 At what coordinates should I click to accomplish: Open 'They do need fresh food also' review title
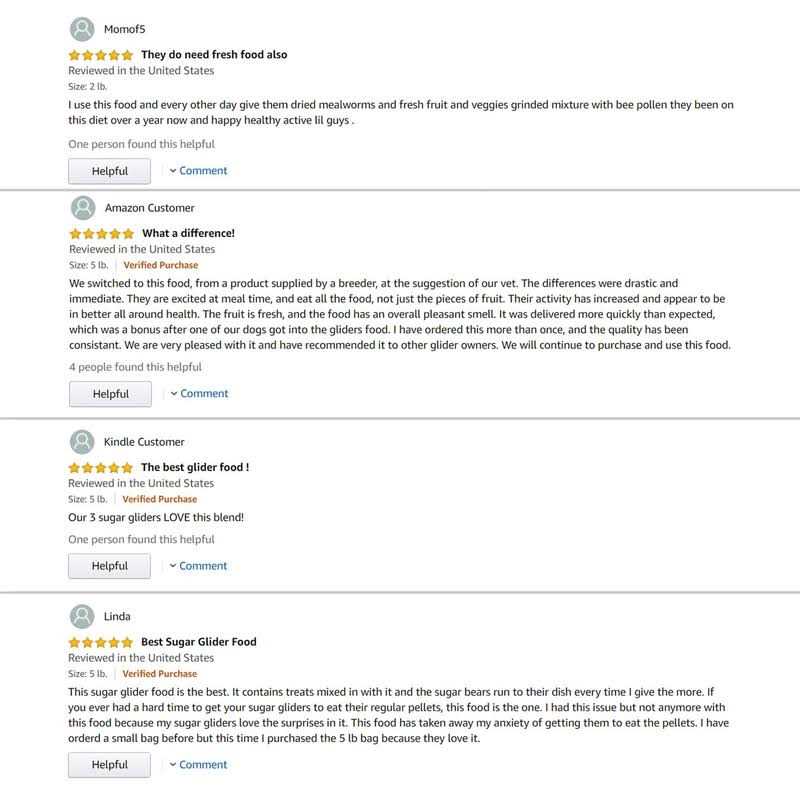tap(214, 55)
